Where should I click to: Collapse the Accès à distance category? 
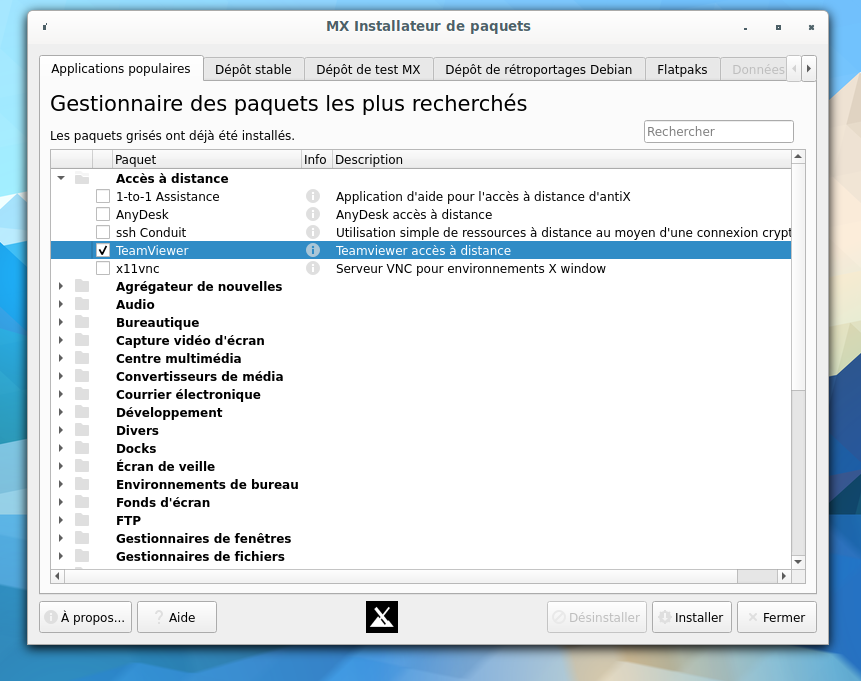[x=61, y=179]
